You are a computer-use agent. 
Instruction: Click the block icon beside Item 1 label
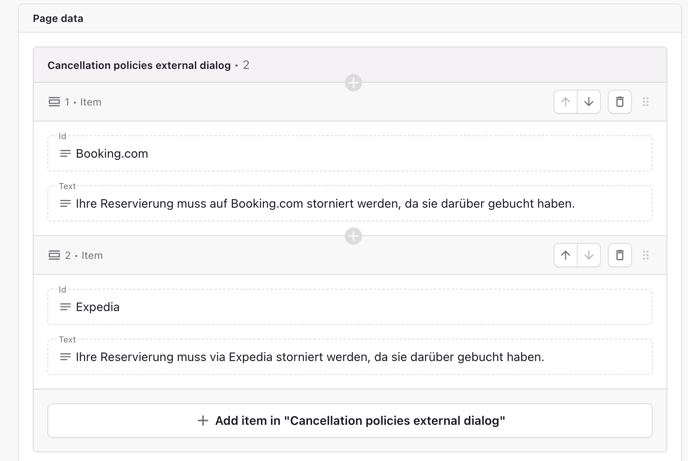pos(54,102)
